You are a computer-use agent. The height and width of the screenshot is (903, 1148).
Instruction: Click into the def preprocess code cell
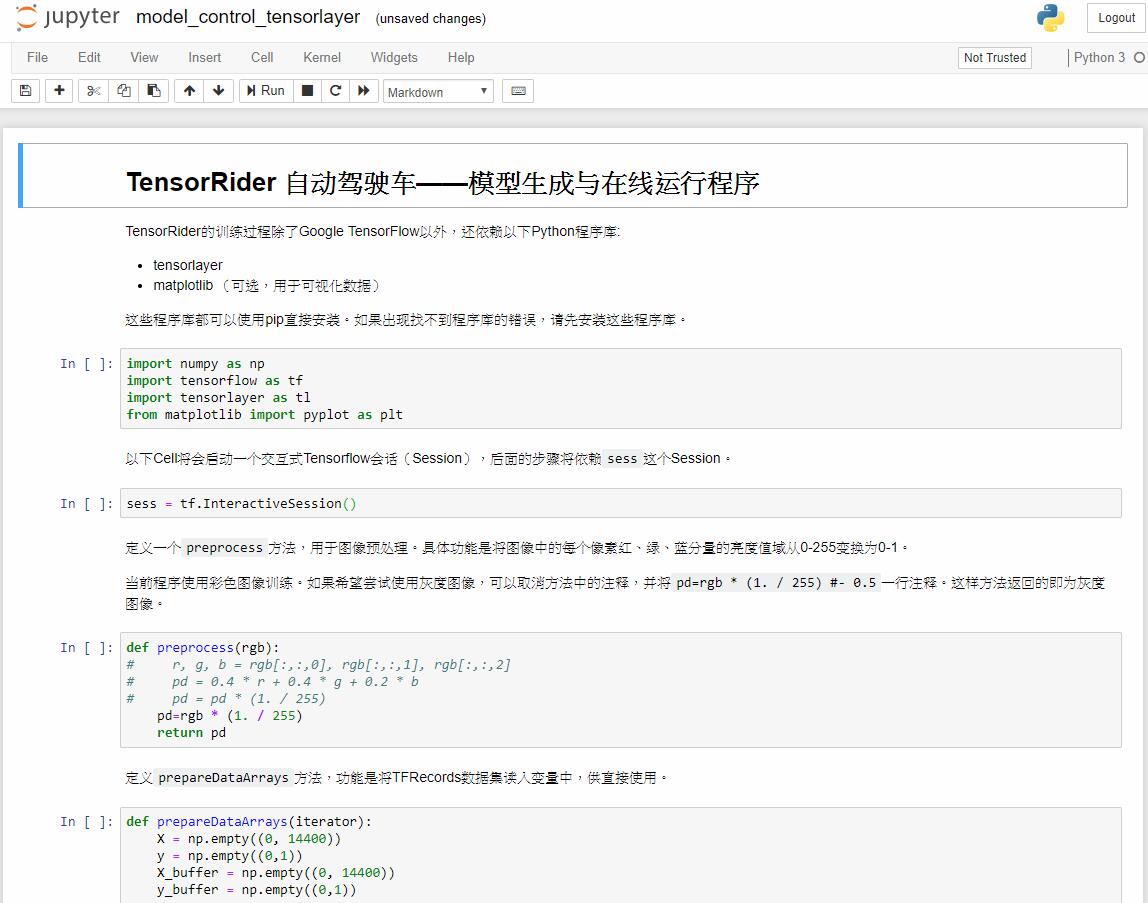[621, 690]
